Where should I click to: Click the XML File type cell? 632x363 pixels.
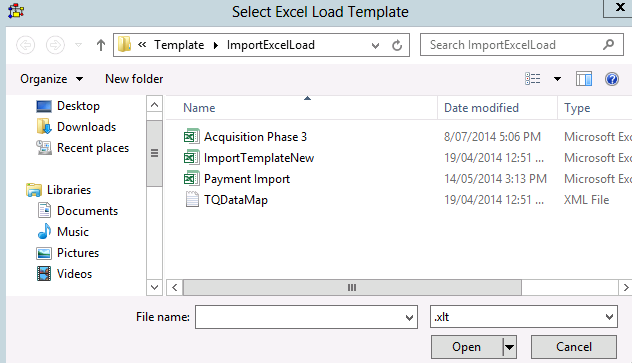pyautogui.click(x=586, y=200)
